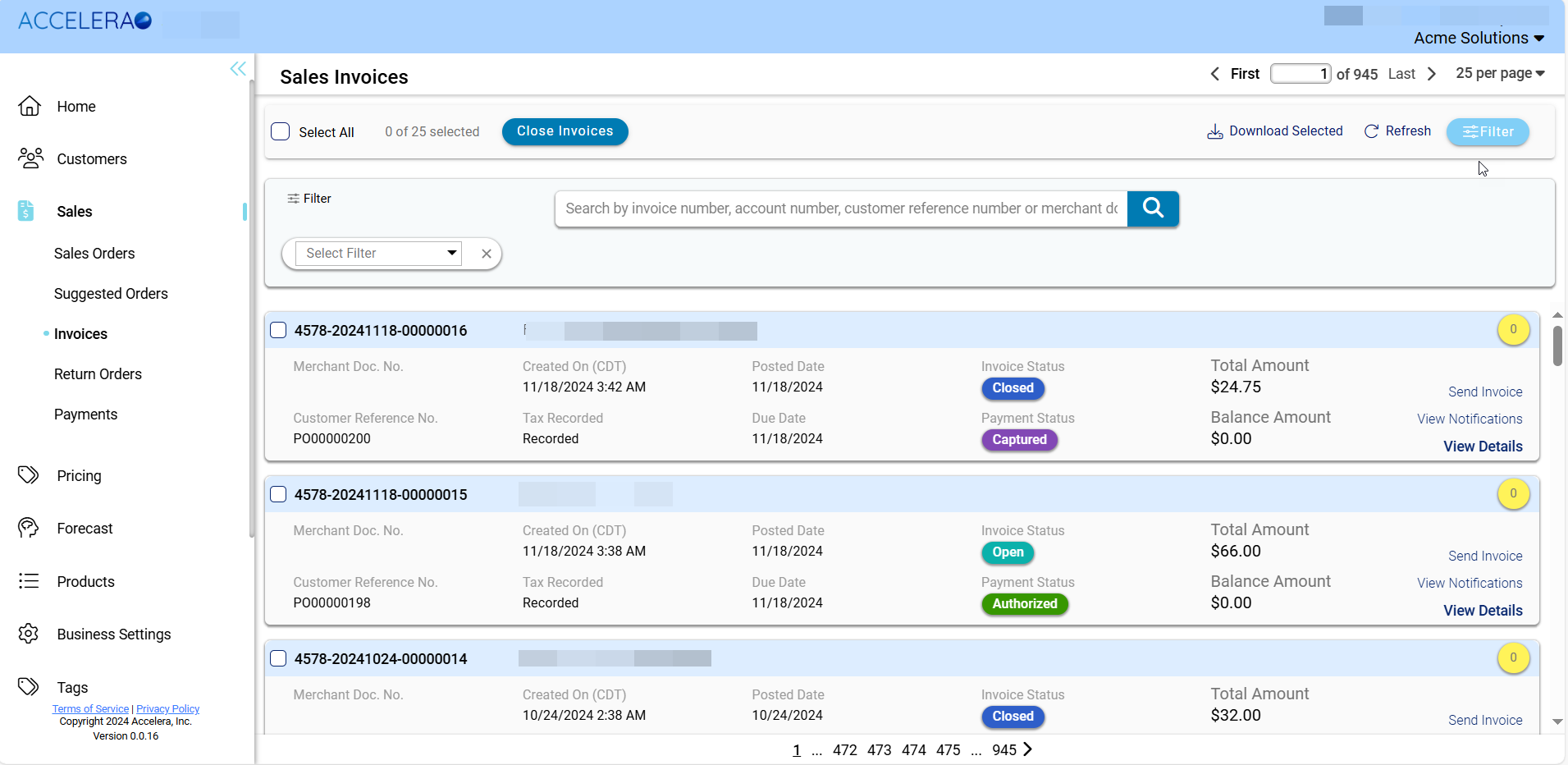
Task: Open Home via the house icon
Action: pos(30,107)
